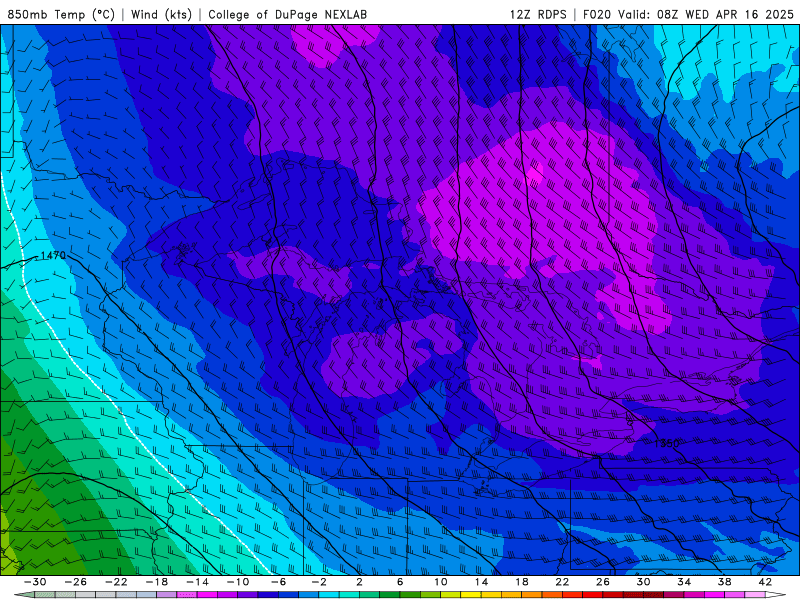Click the '-14' color scale label
800x600 pixels.
click(x=197, y=582)
